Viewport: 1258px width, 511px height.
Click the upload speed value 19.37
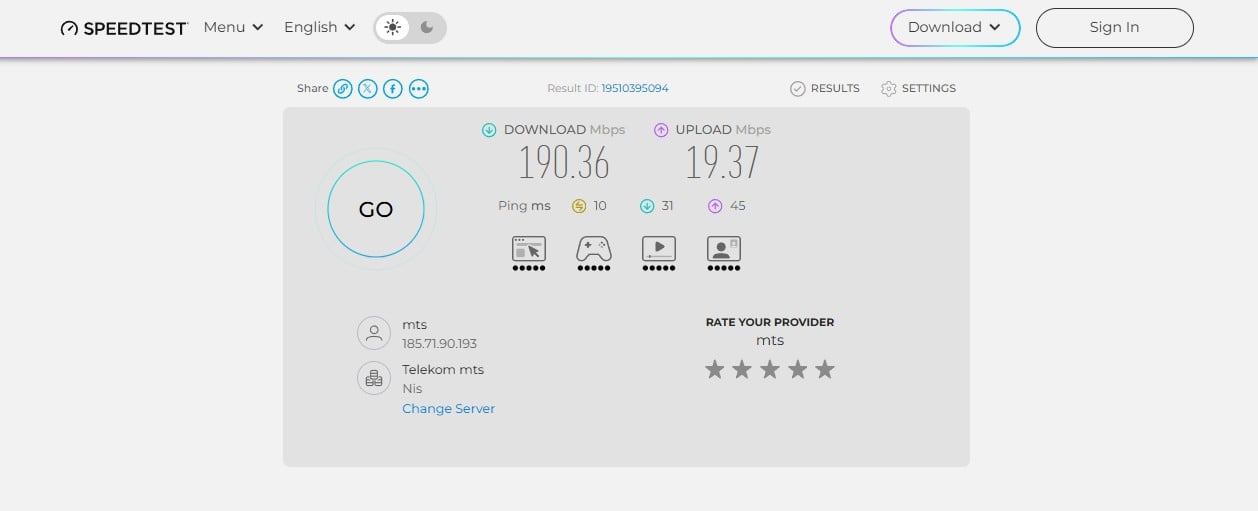point(722,163)
